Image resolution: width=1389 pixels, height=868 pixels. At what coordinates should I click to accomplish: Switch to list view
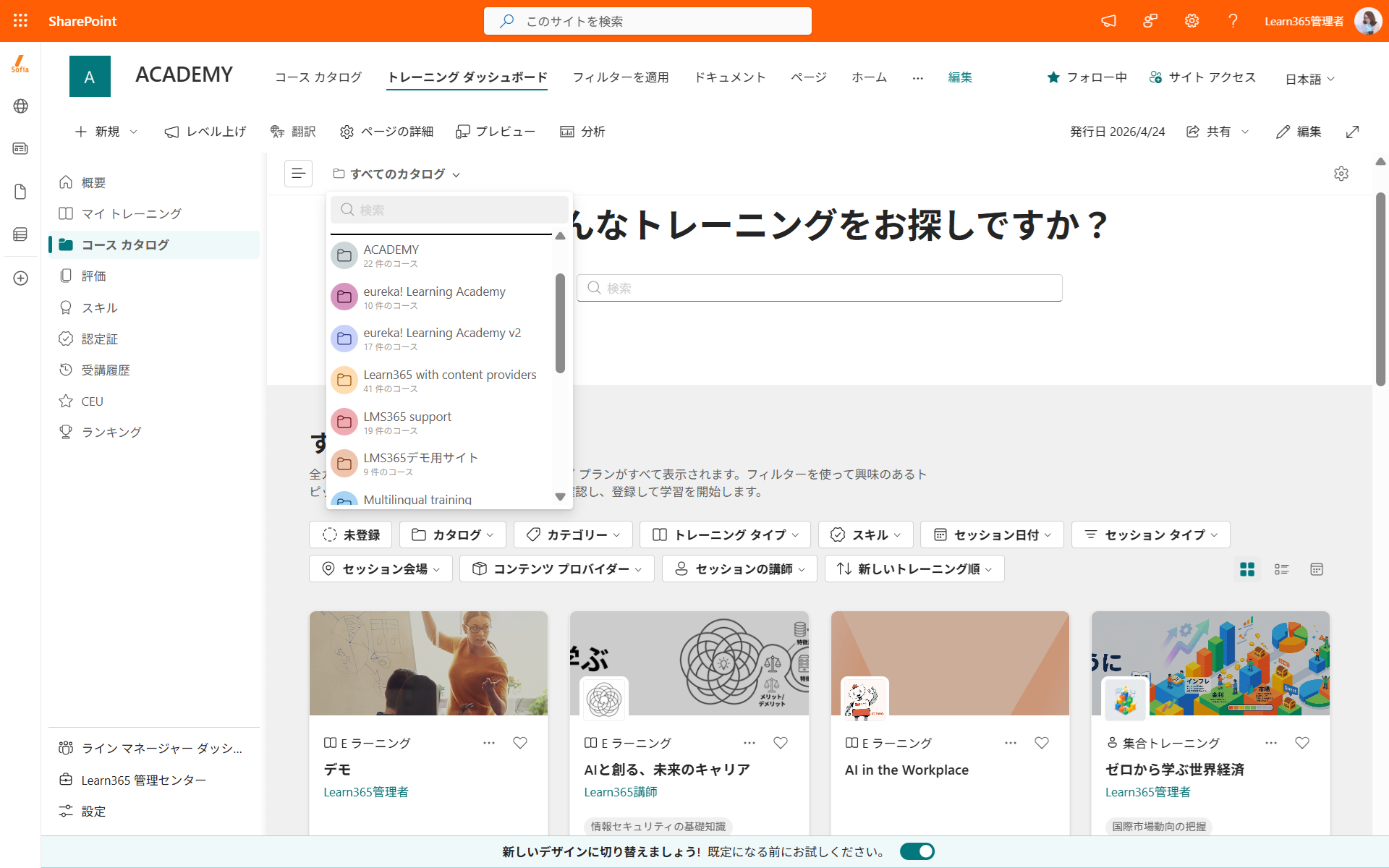pos(1282,569)
